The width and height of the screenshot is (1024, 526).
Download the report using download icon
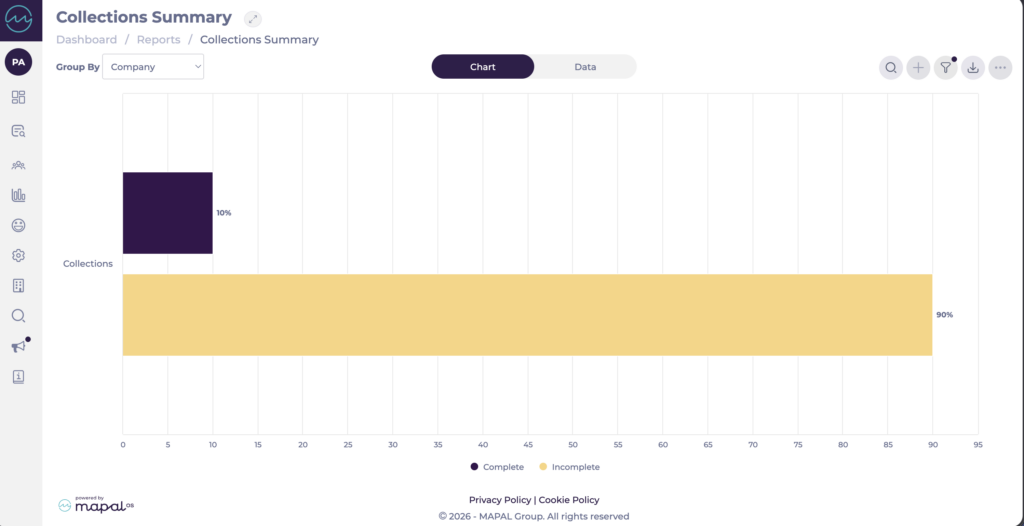click(x=972, y=67)
